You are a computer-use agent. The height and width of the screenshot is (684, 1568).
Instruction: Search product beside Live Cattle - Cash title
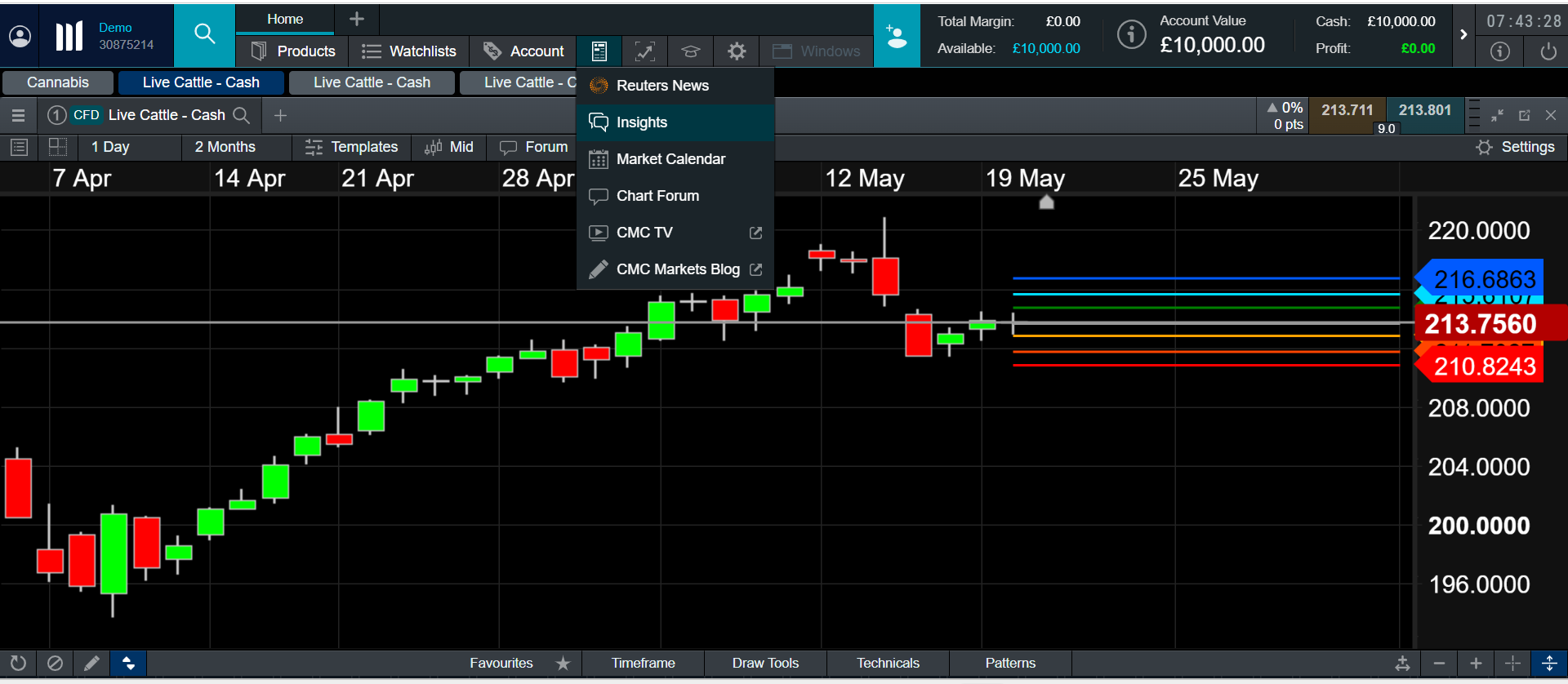[x=242, y=116]
